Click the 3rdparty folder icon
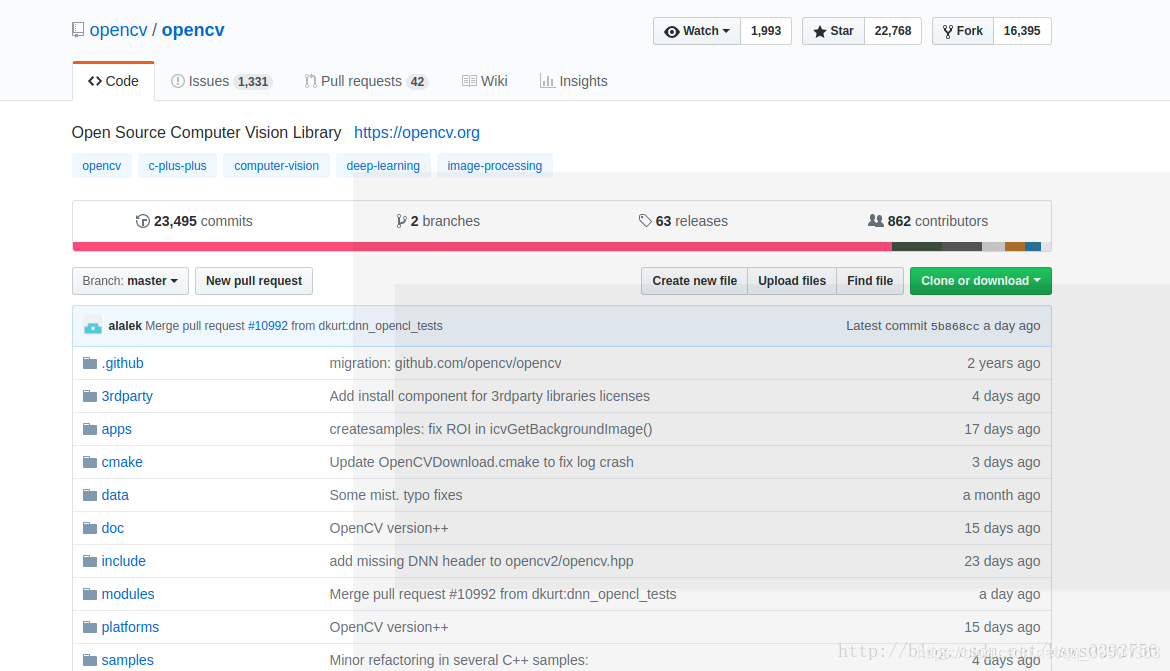The image size is (1170, 671). click(90, 396)
